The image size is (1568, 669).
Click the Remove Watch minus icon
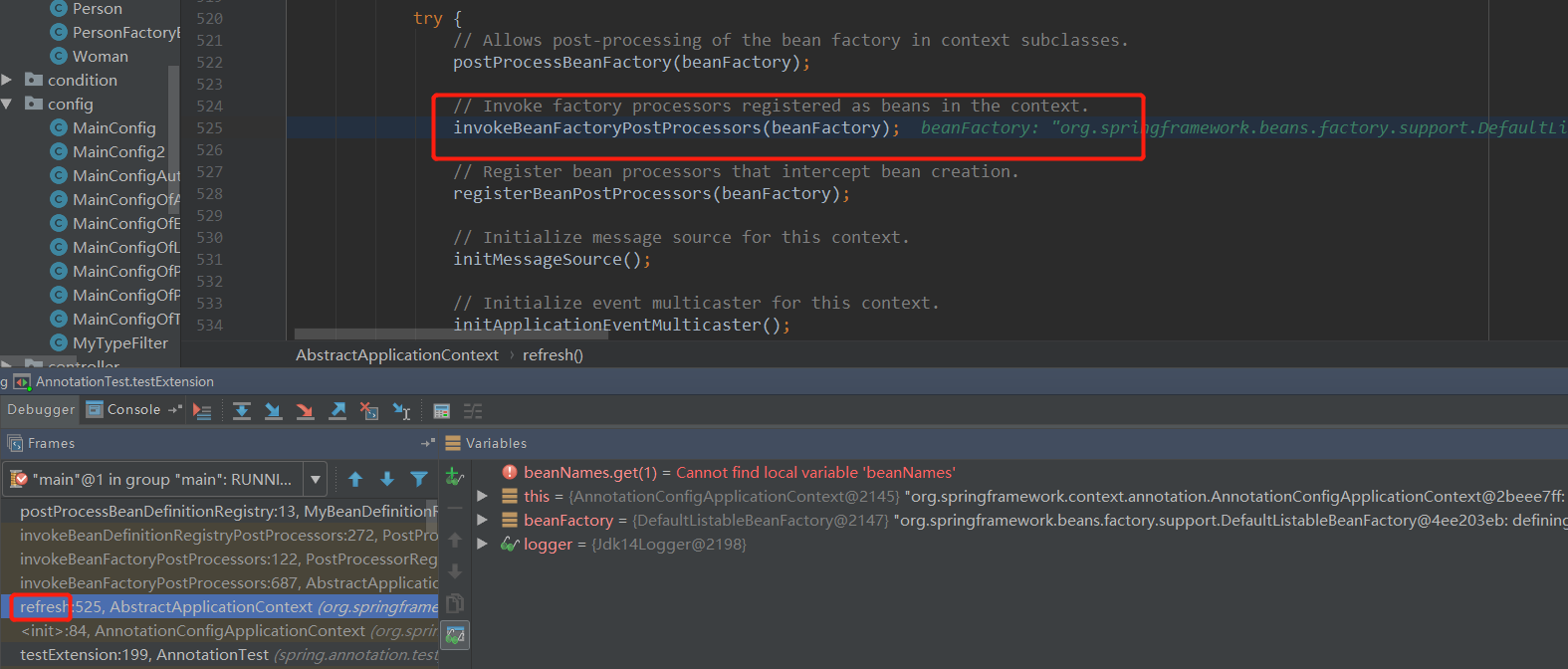(455, 508)
